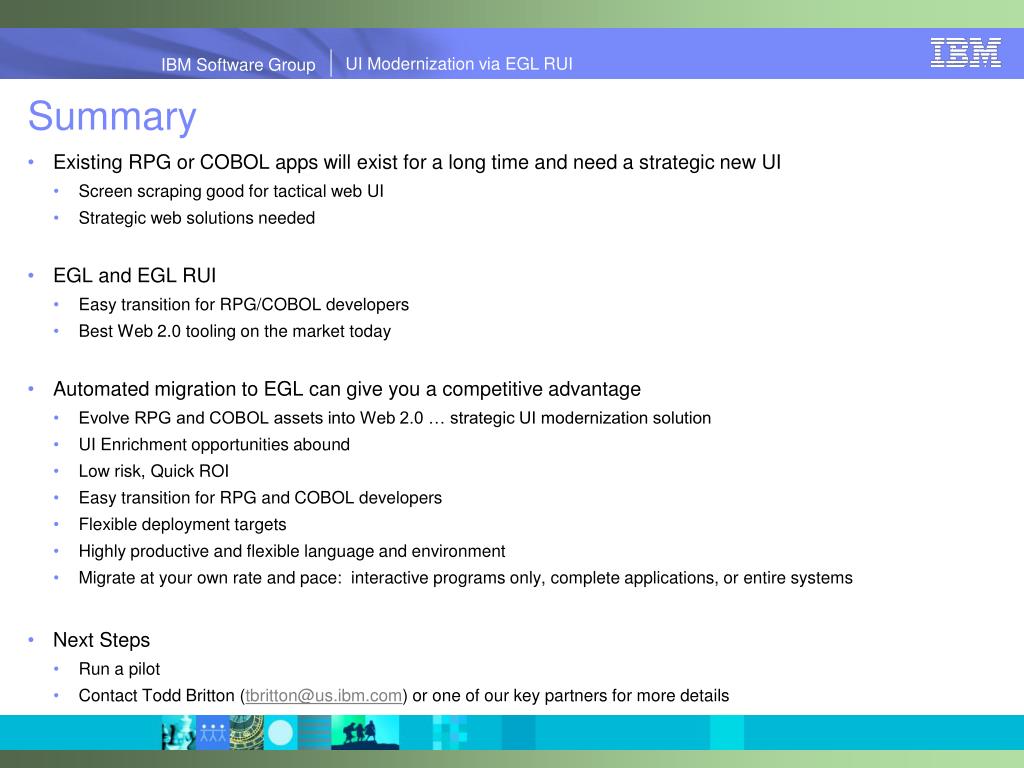1024x768 pixels.
Task: Select bullet 'Existing RPG or COBOL apps will exist'
Action: [417, 162]
